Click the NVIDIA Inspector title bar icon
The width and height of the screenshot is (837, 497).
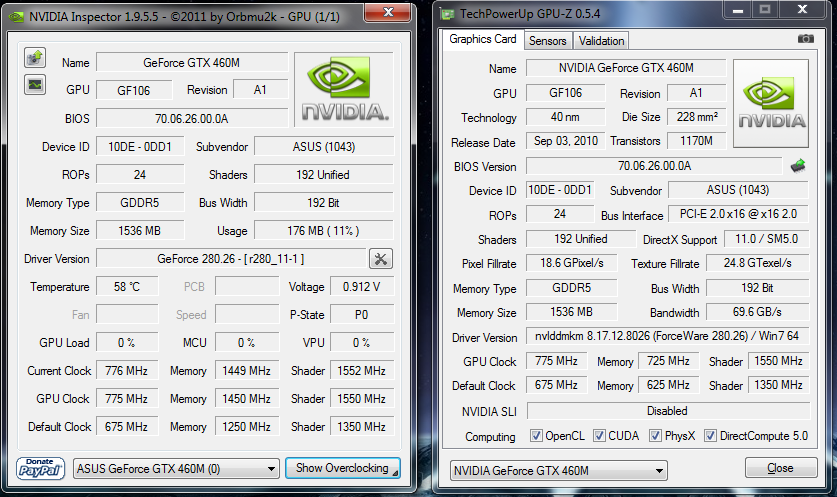coord(17,17)
